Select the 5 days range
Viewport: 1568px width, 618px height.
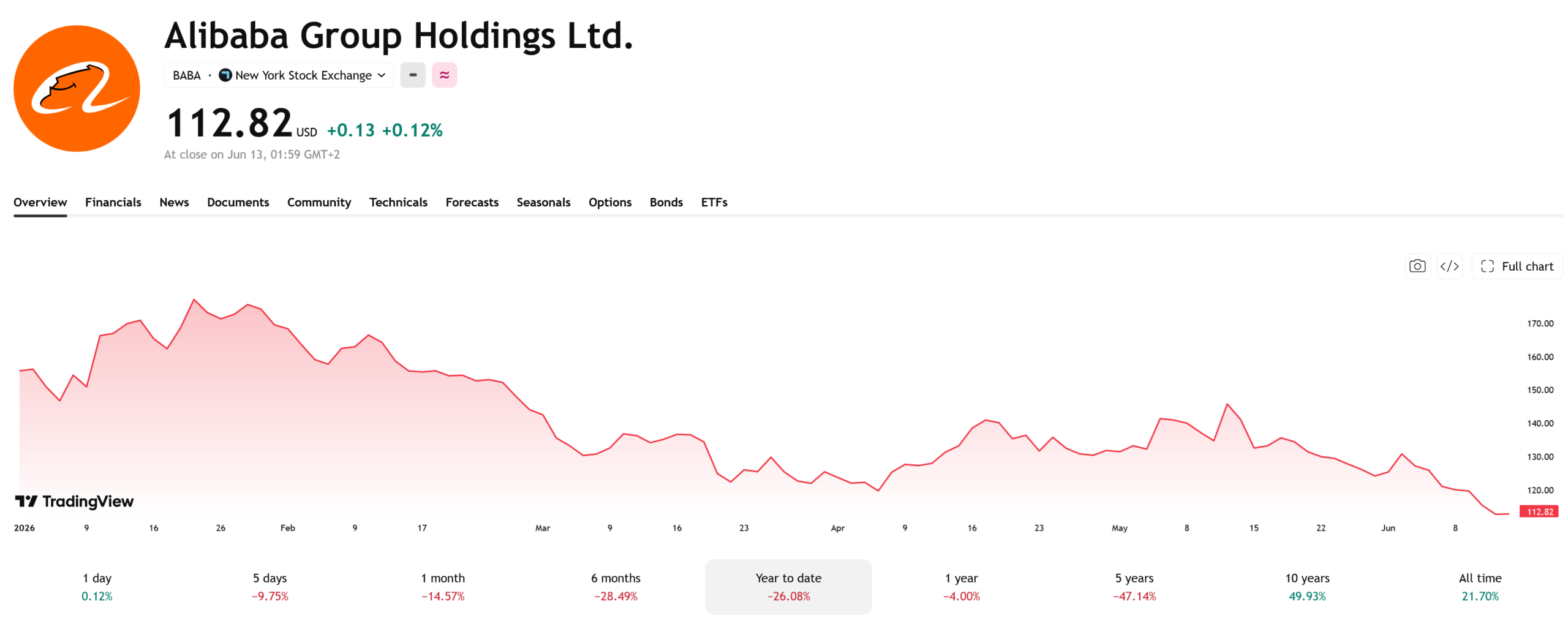pos(270,586)
